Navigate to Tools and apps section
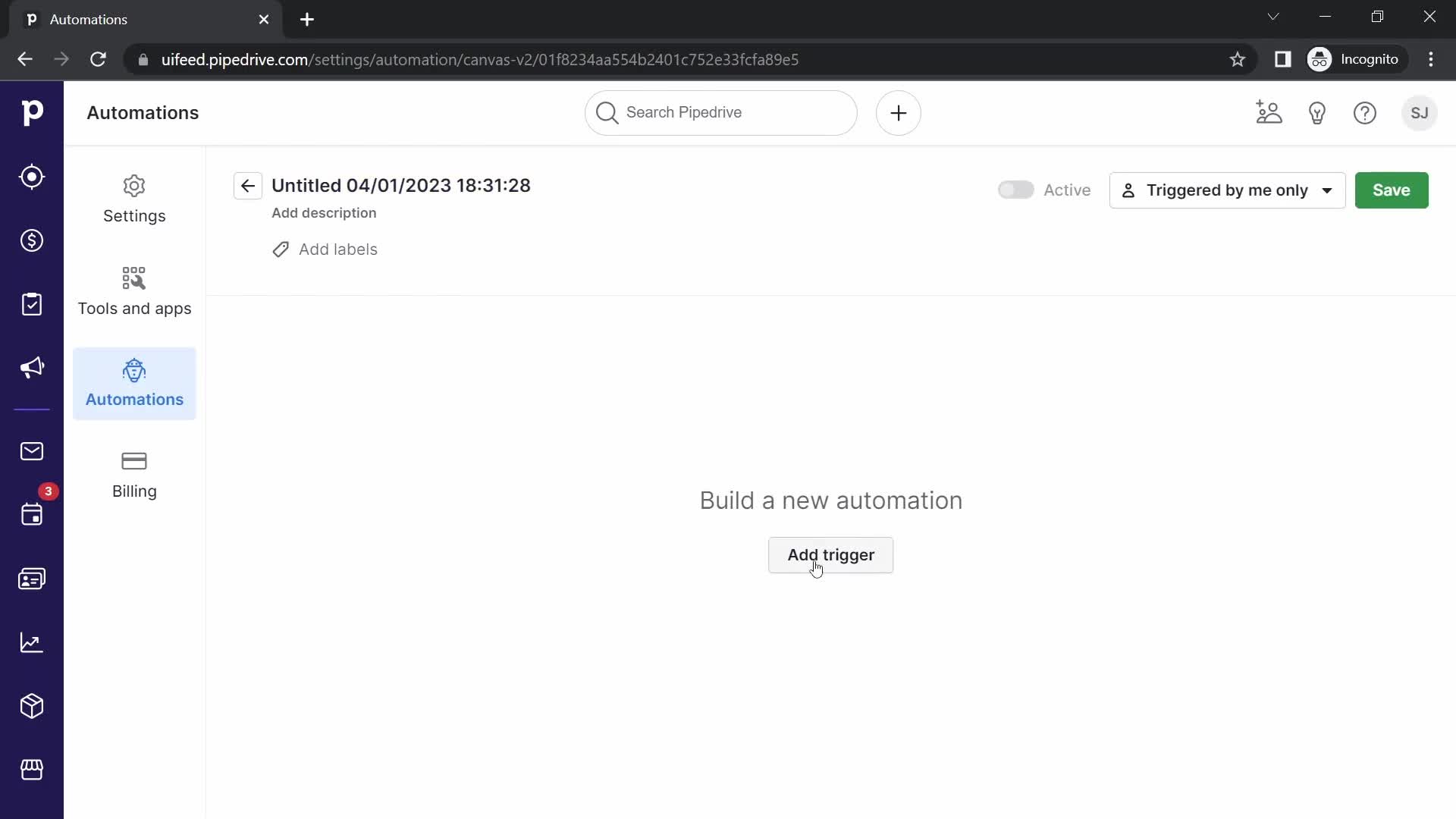1456x819 pixels. coord(134,291)
